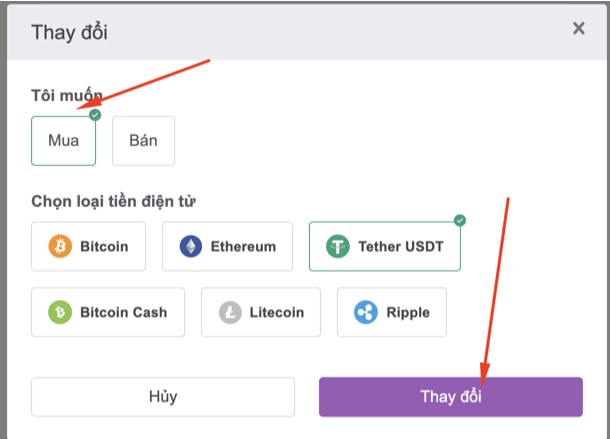Viewport: 610px width, 439px height.
Task: Choose Bitcoin as the cryptocurrency
Action: tap(88, 246)
